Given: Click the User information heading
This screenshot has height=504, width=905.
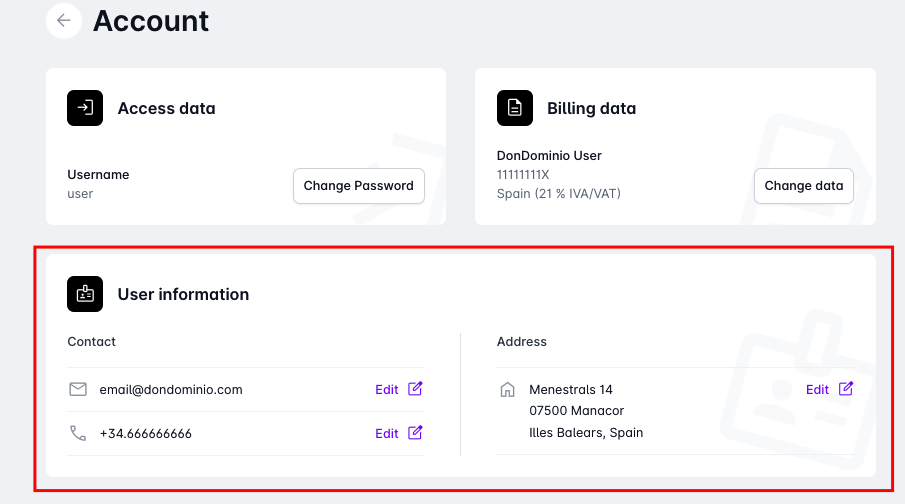Looking at the screenshot, I should pos(183,294).
